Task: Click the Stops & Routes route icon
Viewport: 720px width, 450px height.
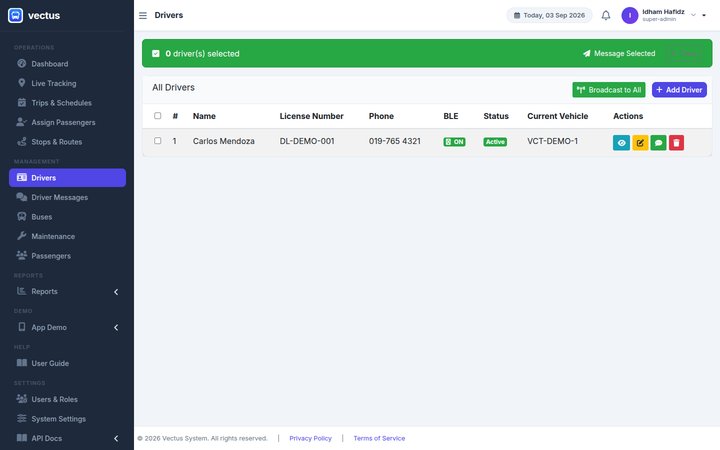Action: 22,141
